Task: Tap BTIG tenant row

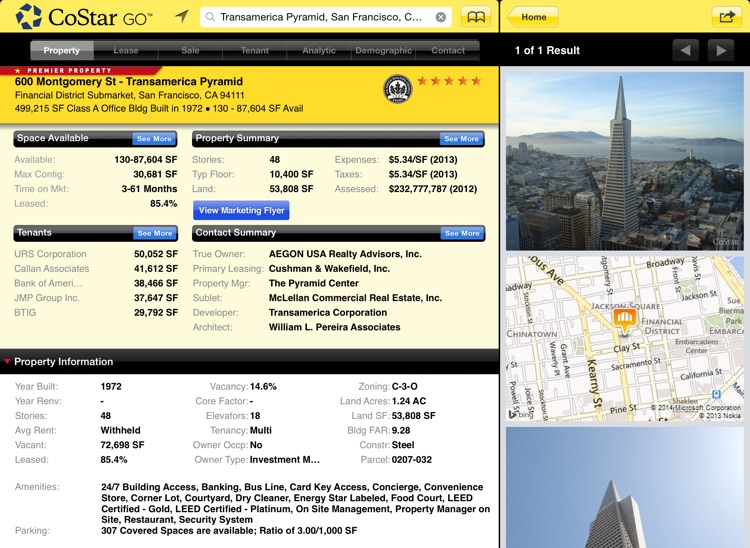Action: click(96, 313)
